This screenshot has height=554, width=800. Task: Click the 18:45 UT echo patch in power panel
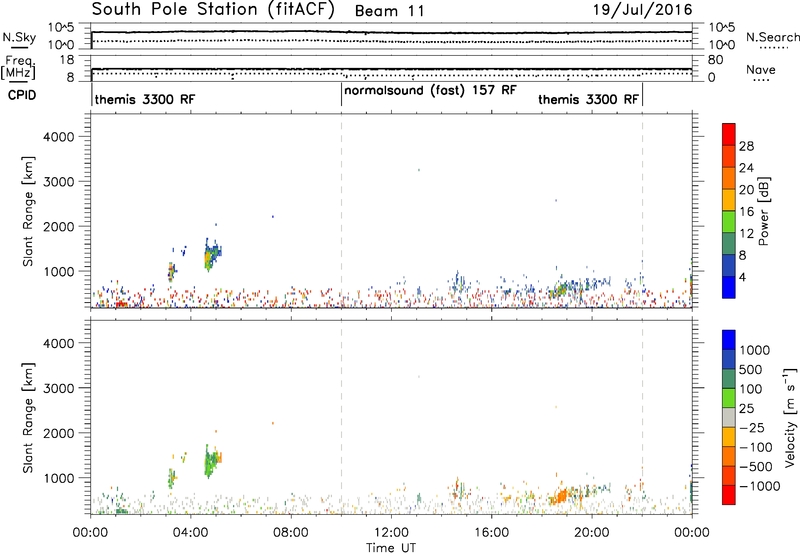[x=559, y=290]
